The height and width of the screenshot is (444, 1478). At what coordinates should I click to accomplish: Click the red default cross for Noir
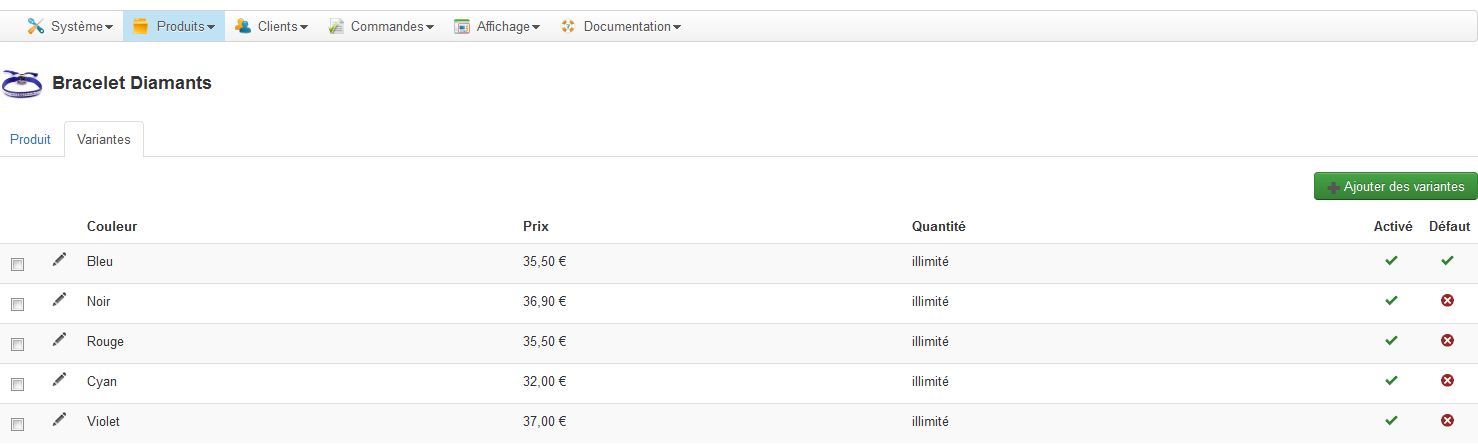[1447, 301]
